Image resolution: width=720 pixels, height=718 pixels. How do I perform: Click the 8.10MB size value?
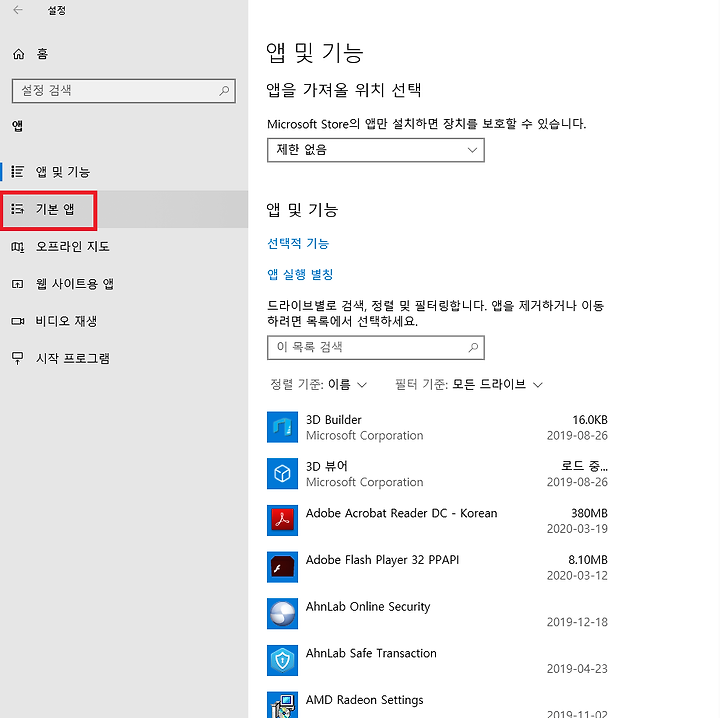pos(588,560)
